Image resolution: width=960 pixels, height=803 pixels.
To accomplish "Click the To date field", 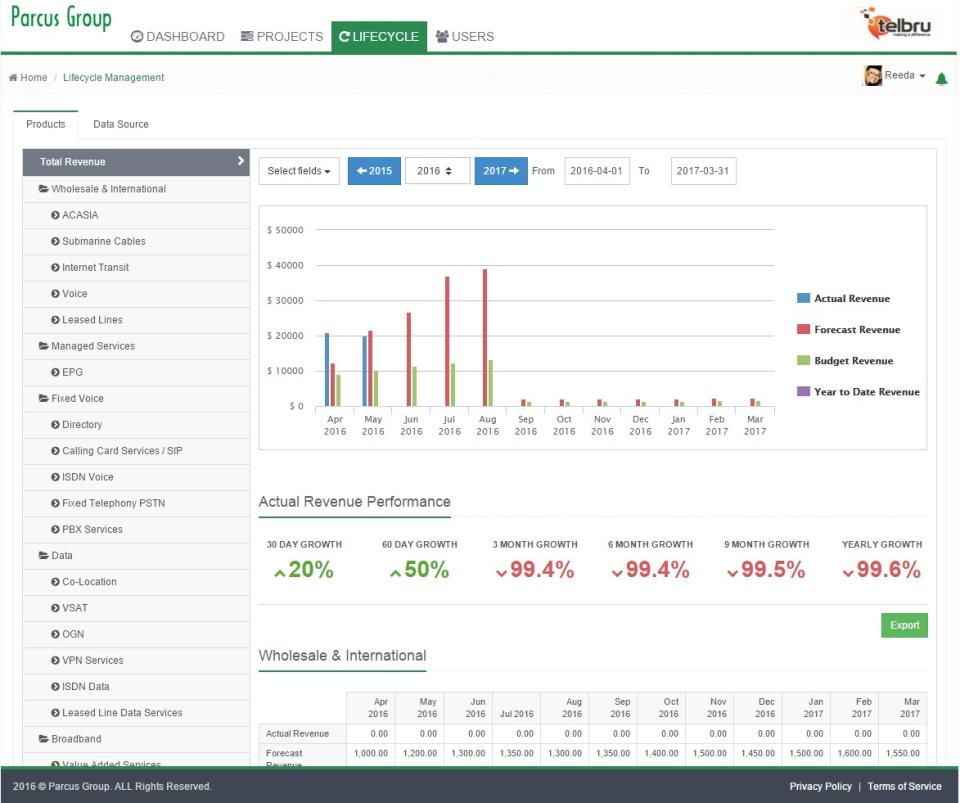I will (703, 171).
